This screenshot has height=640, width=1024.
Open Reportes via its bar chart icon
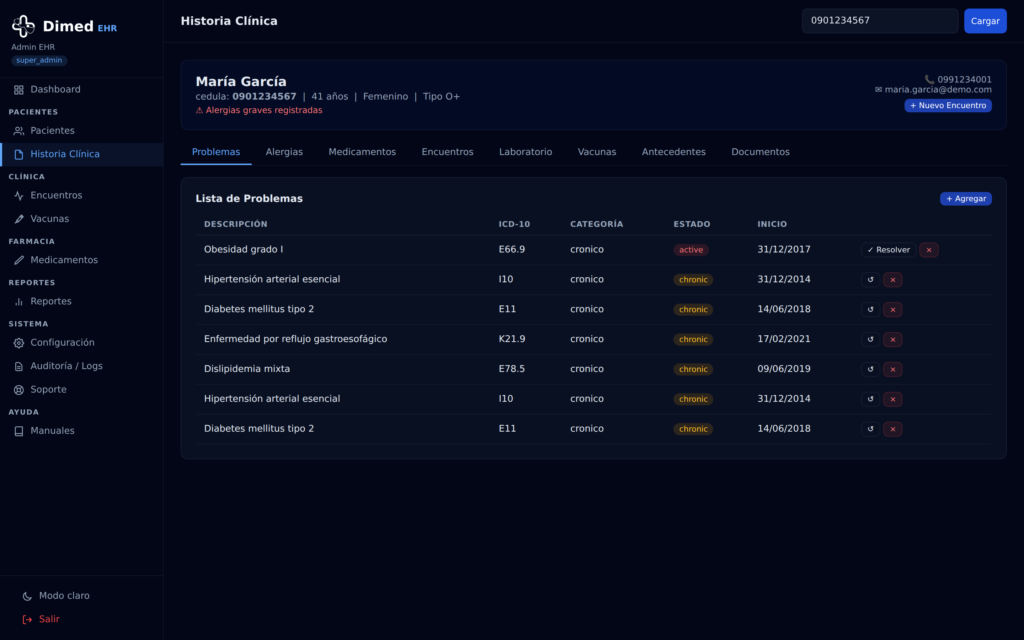coord(19,301)
